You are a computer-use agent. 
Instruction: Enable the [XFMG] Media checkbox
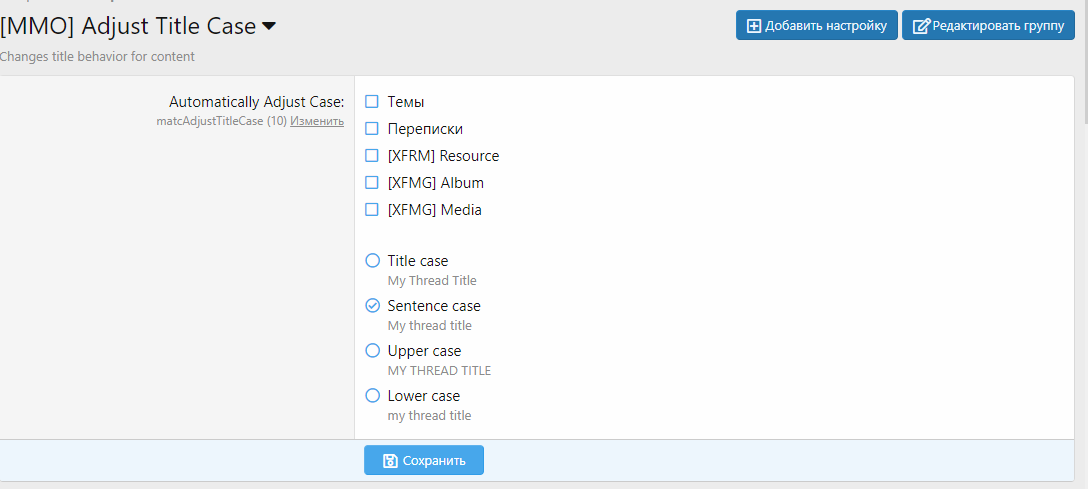(372, 210)
